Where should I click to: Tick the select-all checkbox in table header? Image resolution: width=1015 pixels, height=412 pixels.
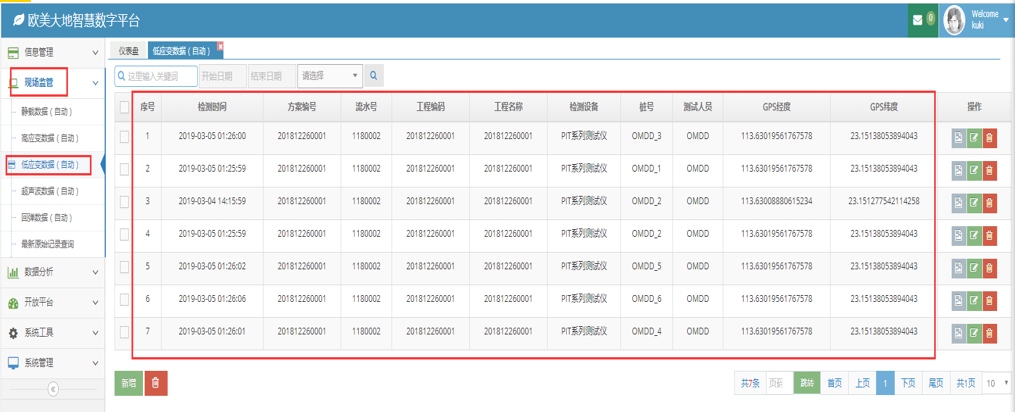124,107
